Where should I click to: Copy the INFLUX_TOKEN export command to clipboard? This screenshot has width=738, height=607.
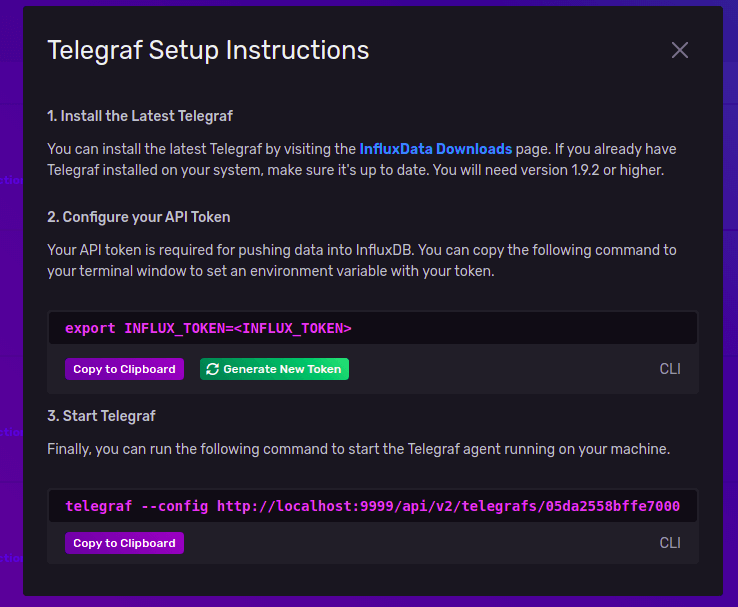click(x=124, y=369)
